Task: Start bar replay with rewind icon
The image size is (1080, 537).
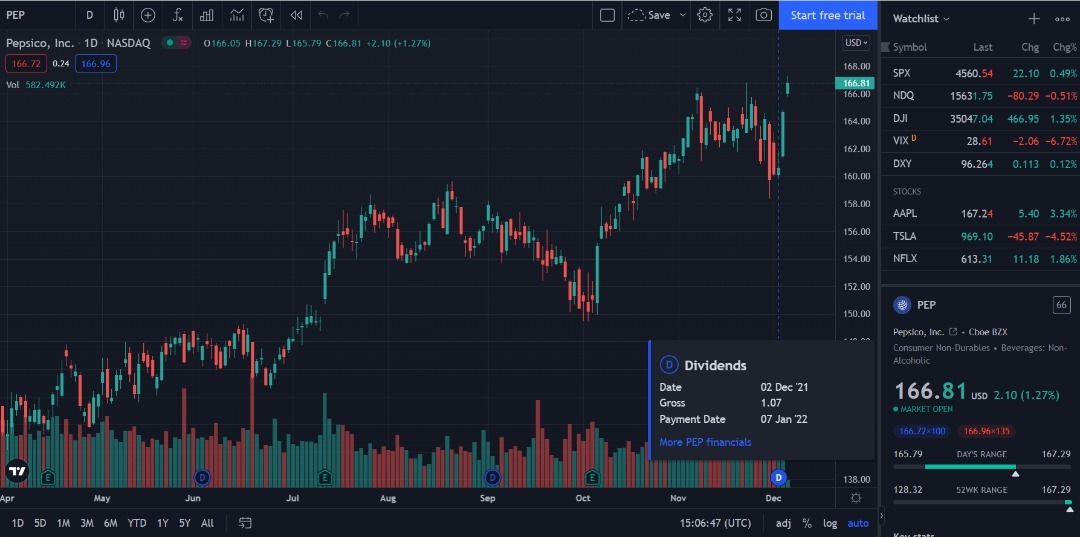Action: coord(296,15)
